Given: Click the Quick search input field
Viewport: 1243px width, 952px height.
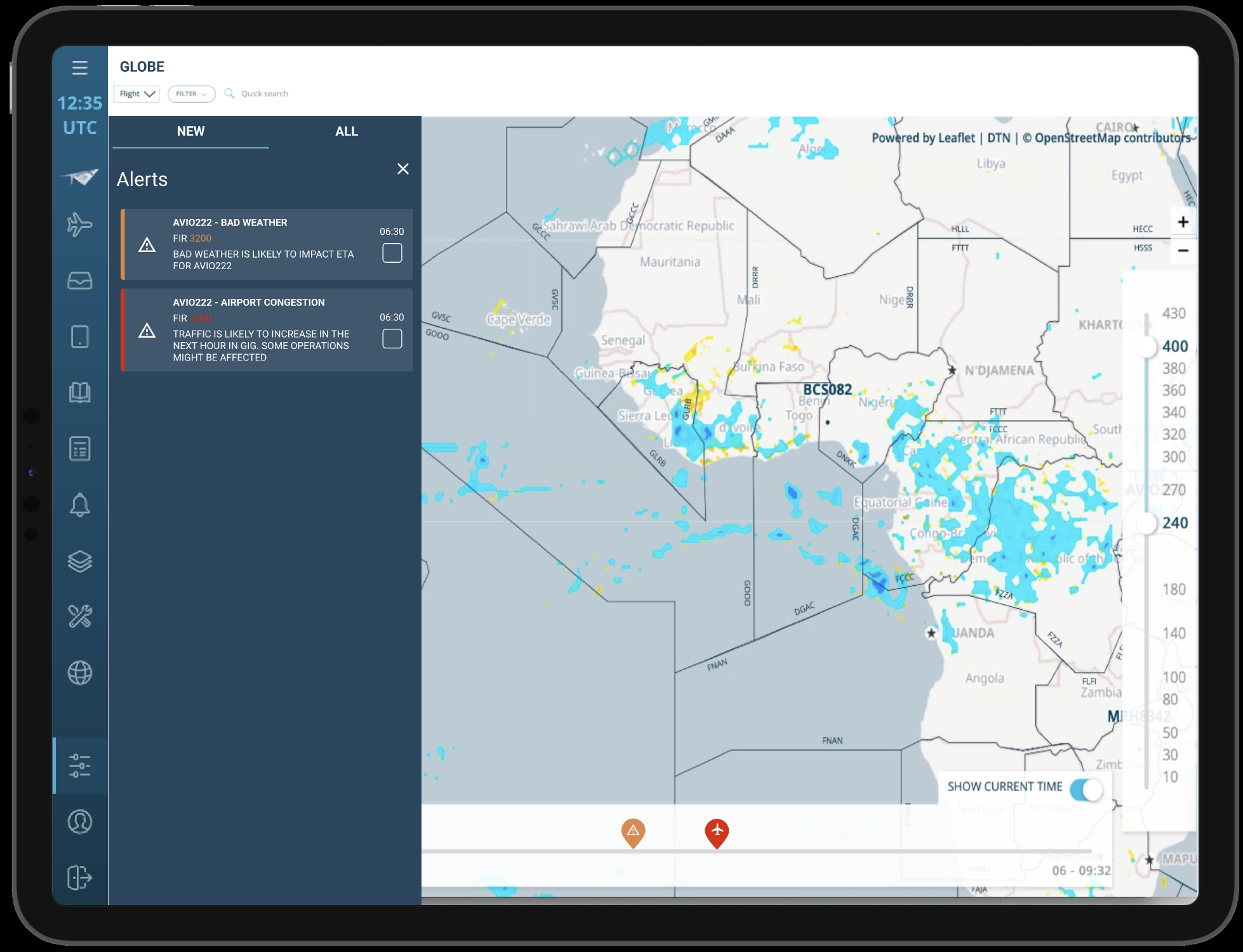Looking at the screenshot, I should click(265, 94).
